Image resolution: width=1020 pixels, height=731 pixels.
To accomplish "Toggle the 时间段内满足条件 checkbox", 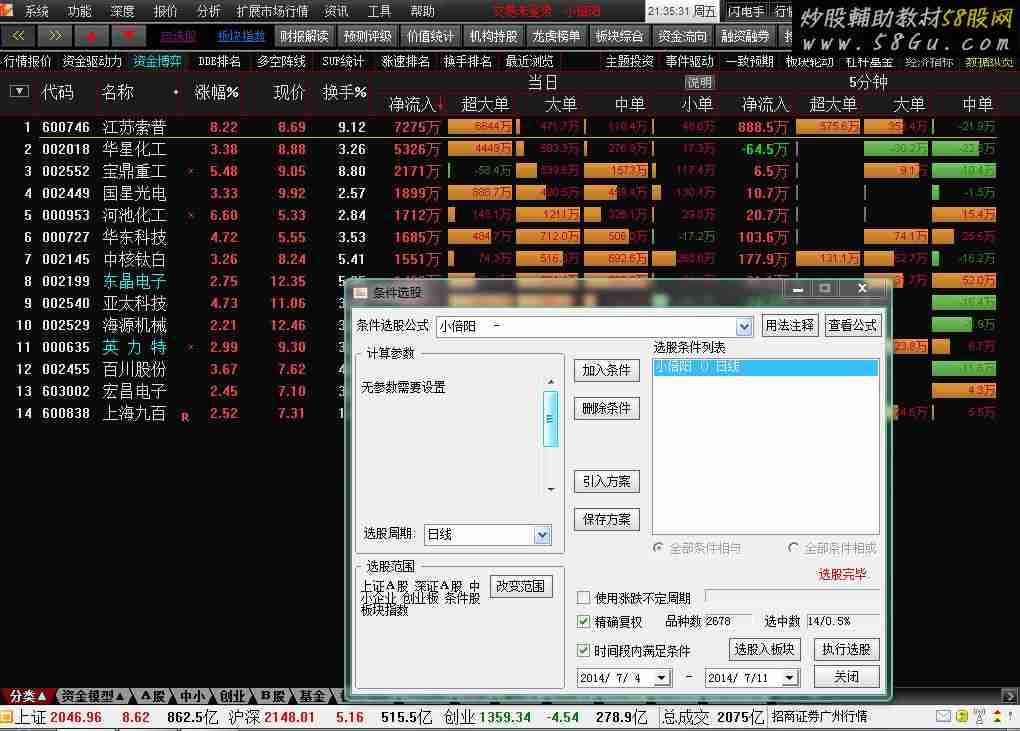I will (584, 651).
